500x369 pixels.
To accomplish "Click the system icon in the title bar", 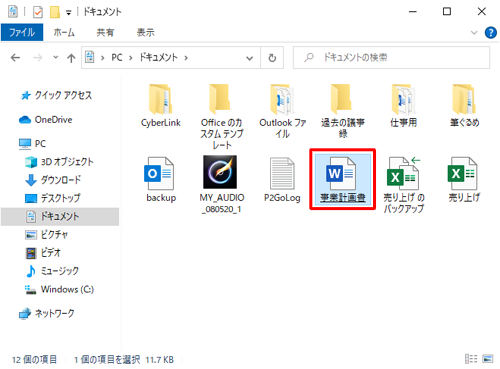I will pos(13,12).
